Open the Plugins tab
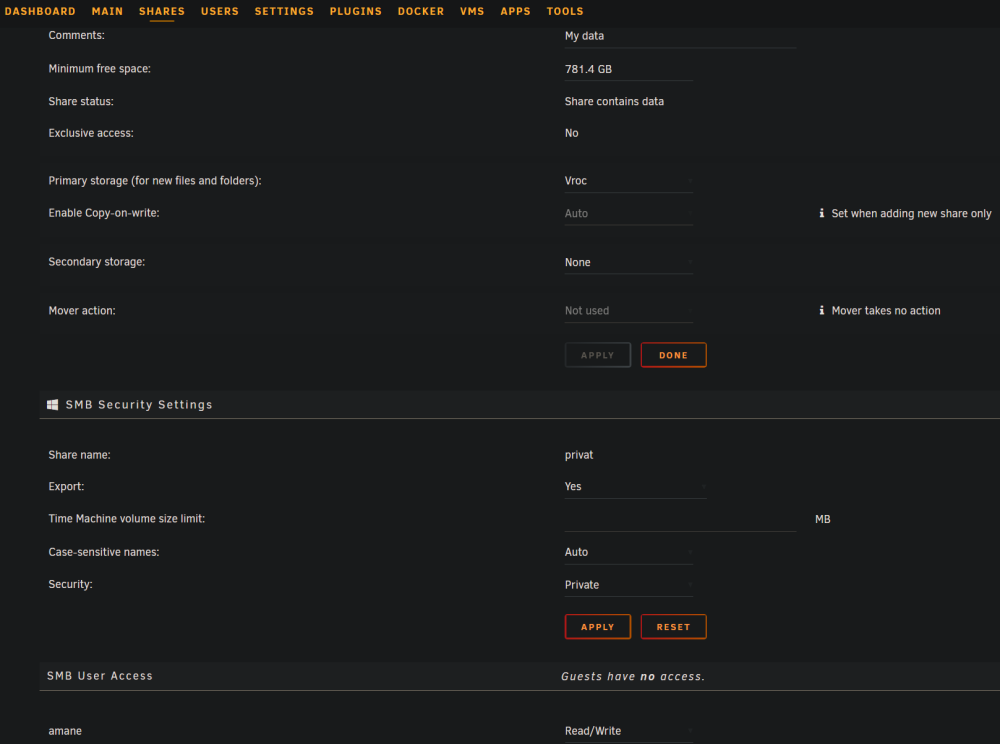The height and width of the screenshot is (744, 1000). (x=356, y=11)
